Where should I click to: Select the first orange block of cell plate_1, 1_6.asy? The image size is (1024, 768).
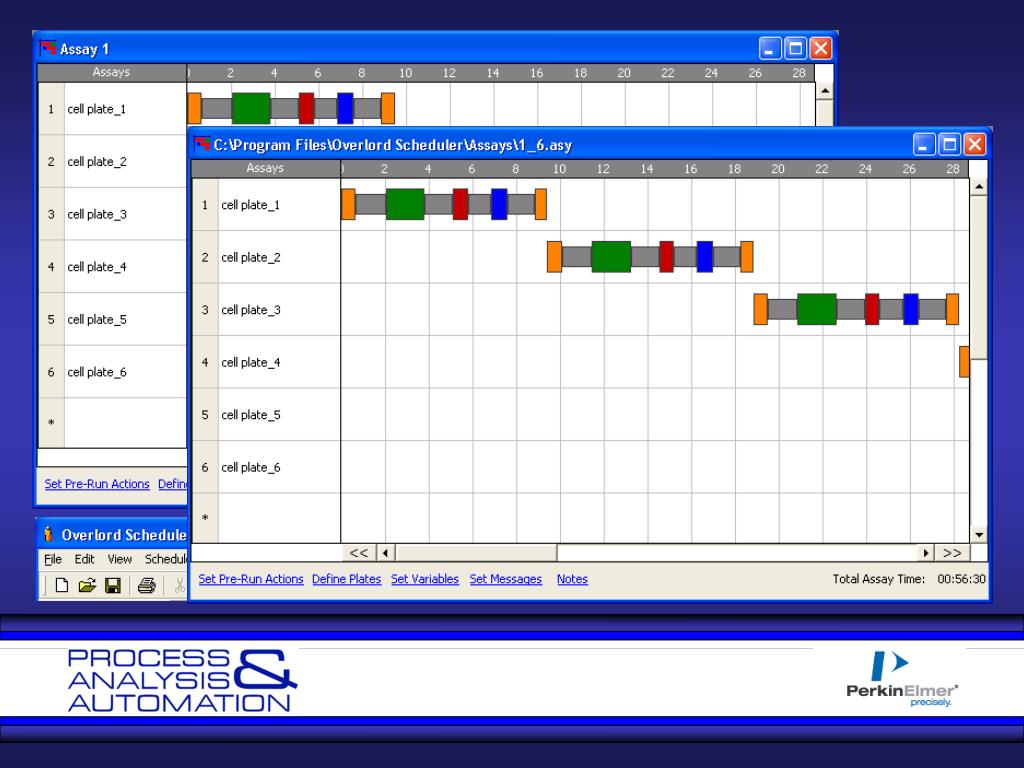348,204
